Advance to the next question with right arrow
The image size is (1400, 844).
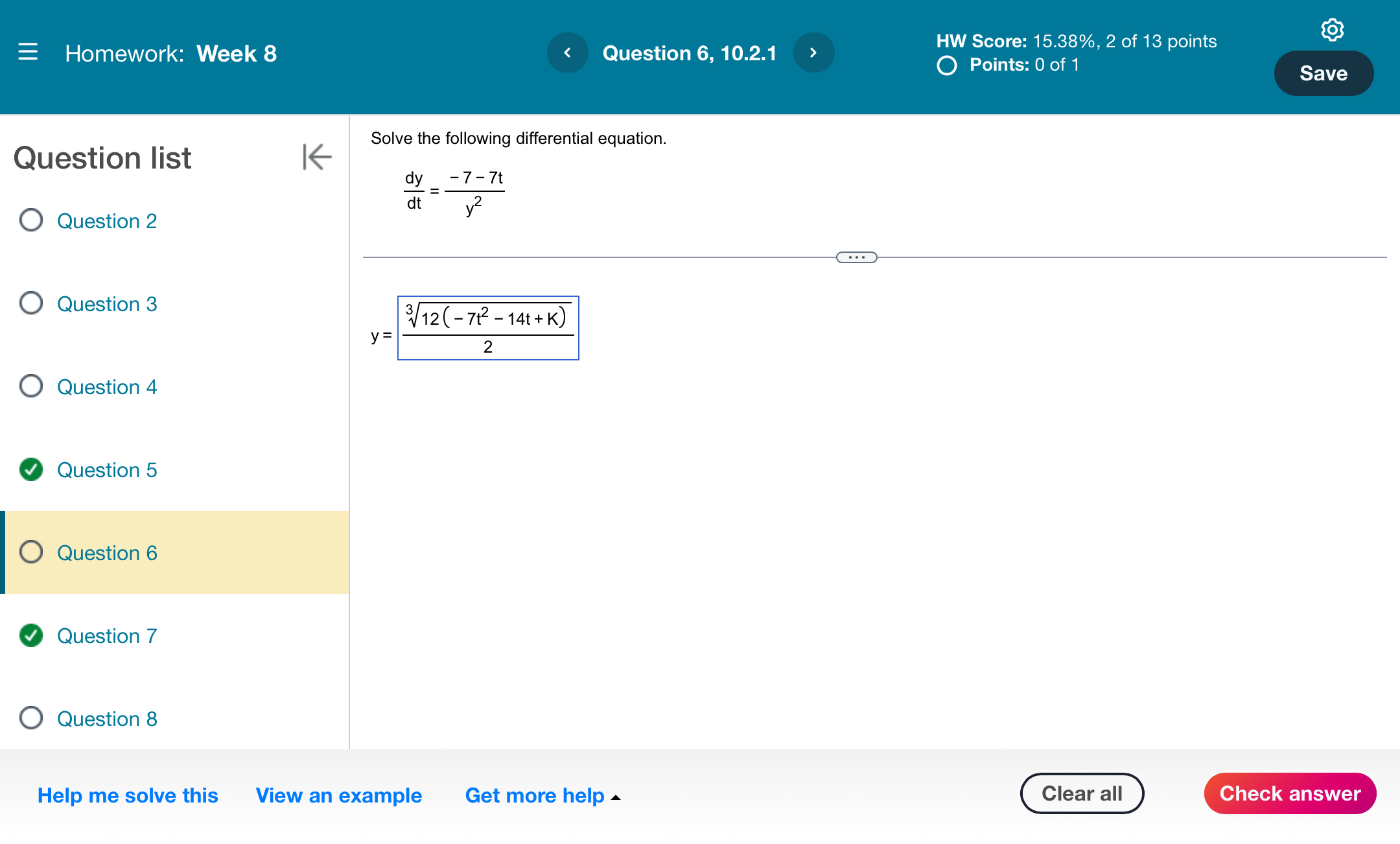pos(813,53)
